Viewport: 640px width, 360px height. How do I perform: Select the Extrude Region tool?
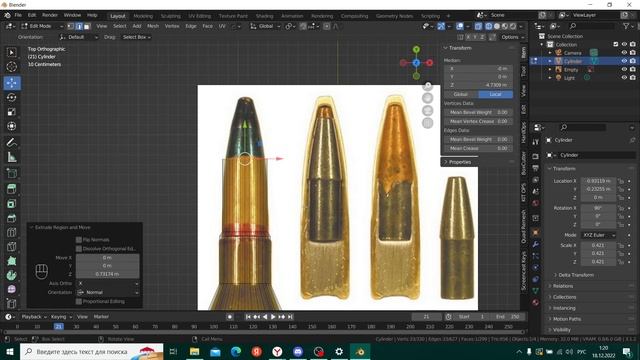pos(11,189)
